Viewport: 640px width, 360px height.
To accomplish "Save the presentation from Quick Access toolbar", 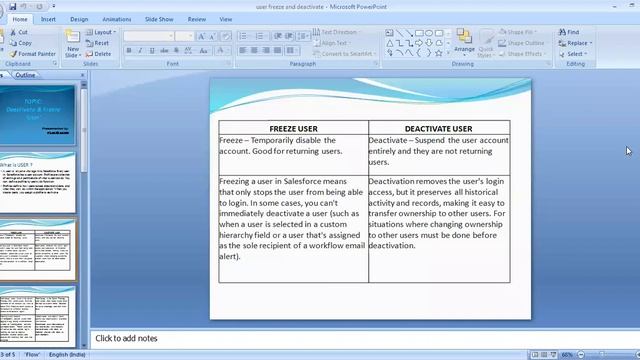I will [13, 7].
